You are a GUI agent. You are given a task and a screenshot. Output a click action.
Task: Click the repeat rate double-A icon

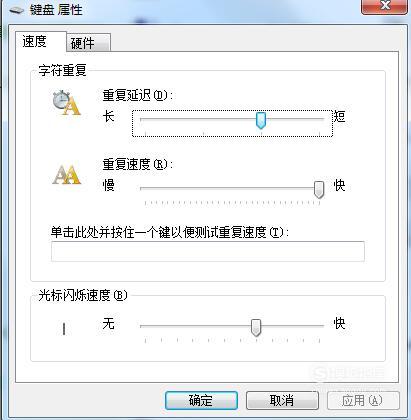[67, 174]
